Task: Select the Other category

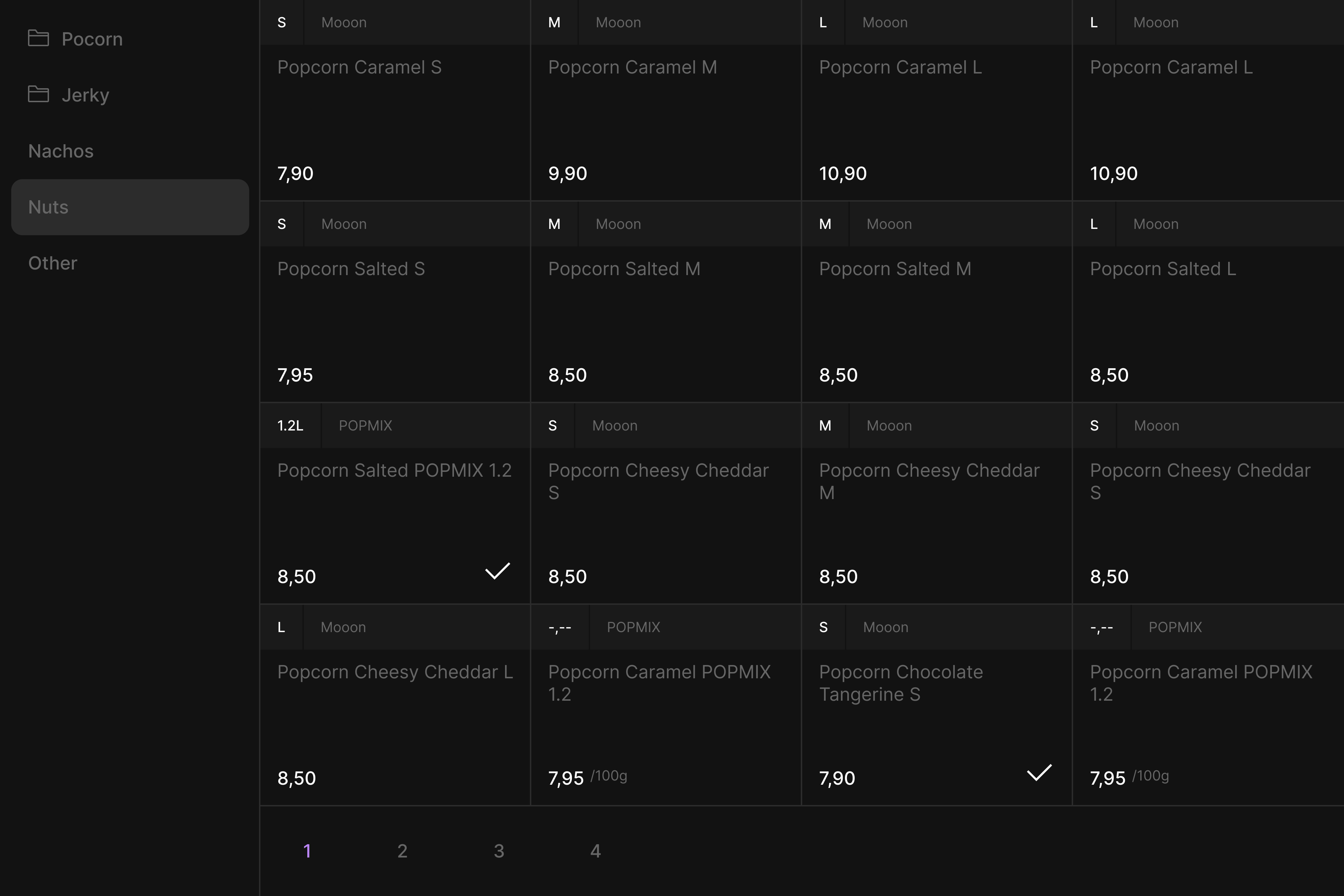Action: tap(52, 263)
